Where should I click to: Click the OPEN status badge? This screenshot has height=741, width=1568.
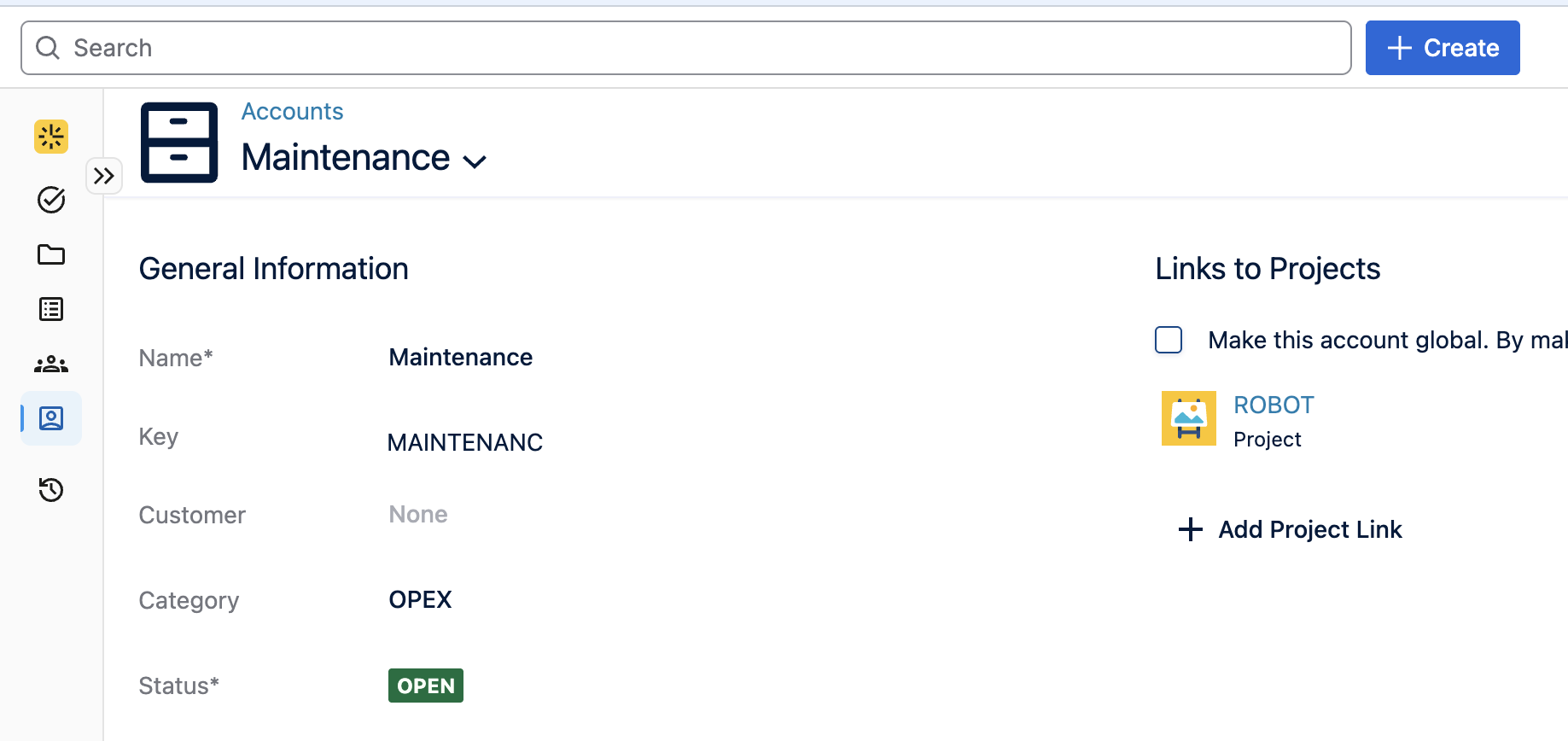click(425, 685)
